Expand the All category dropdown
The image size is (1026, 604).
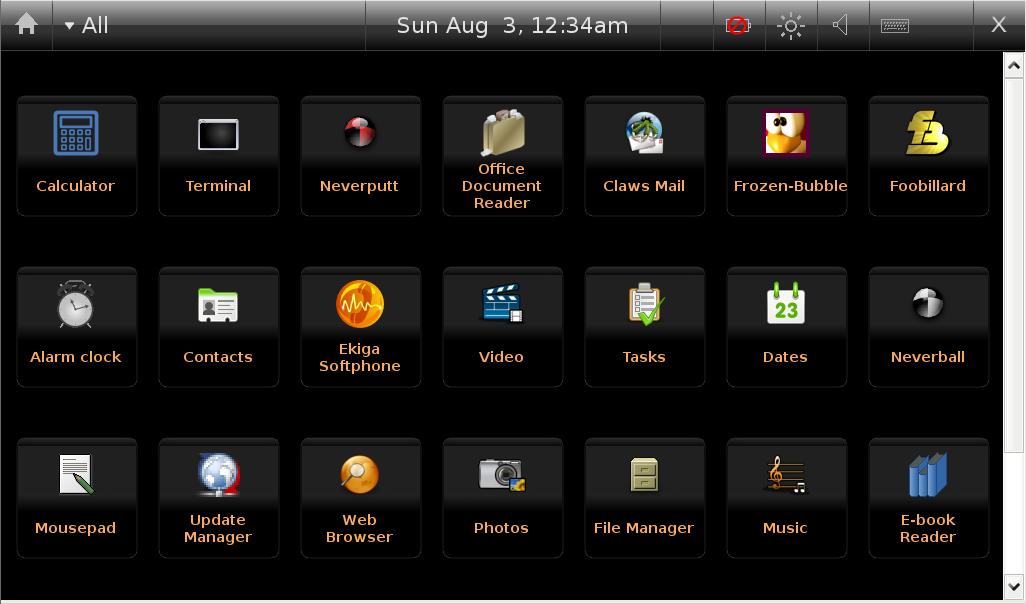[x=87, y=26]
